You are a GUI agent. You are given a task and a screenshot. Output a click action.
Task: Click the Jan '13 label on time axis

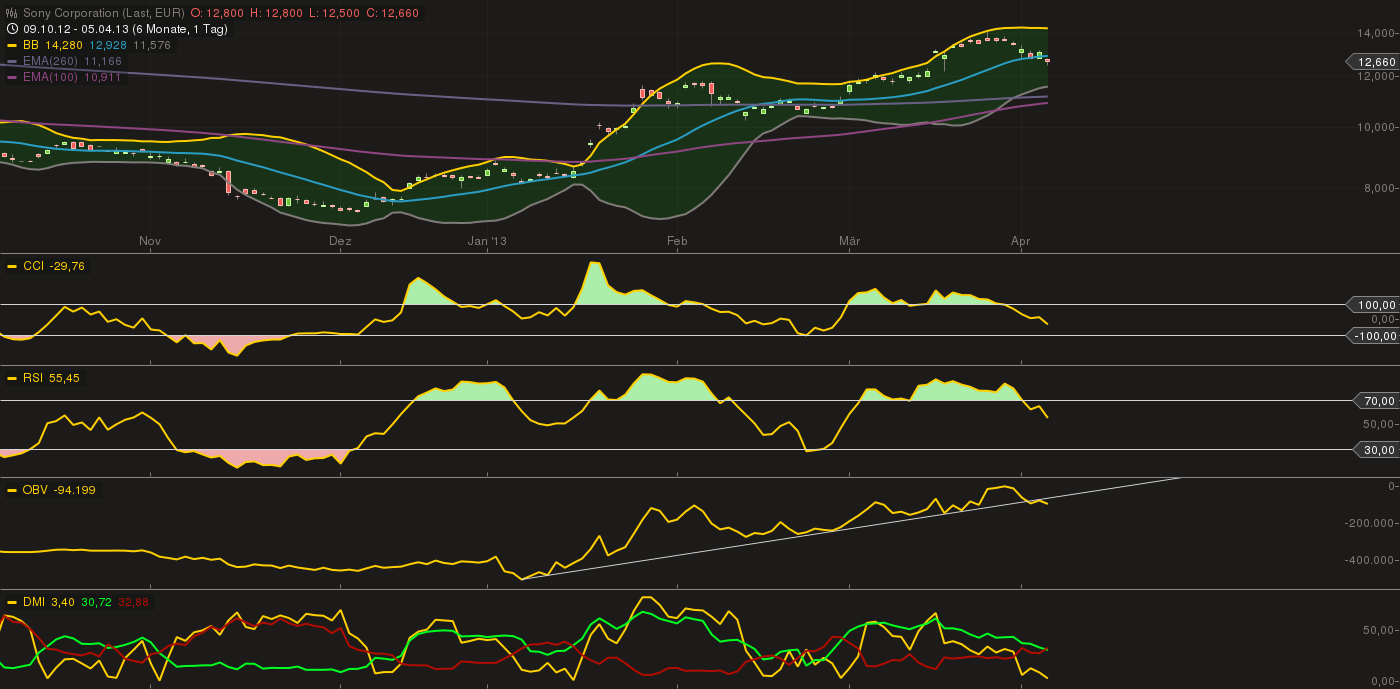[x=487, y=241]
